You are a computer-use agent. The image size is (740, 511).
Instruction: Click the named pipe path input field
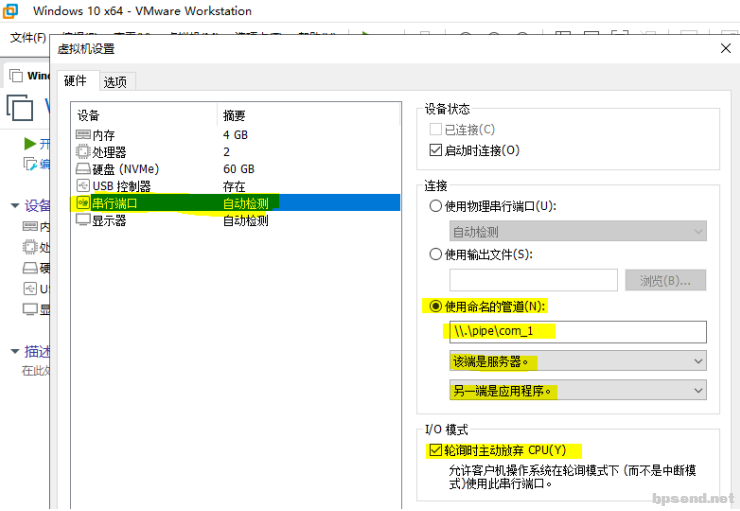pyautogui.click(x=578, y=332)
